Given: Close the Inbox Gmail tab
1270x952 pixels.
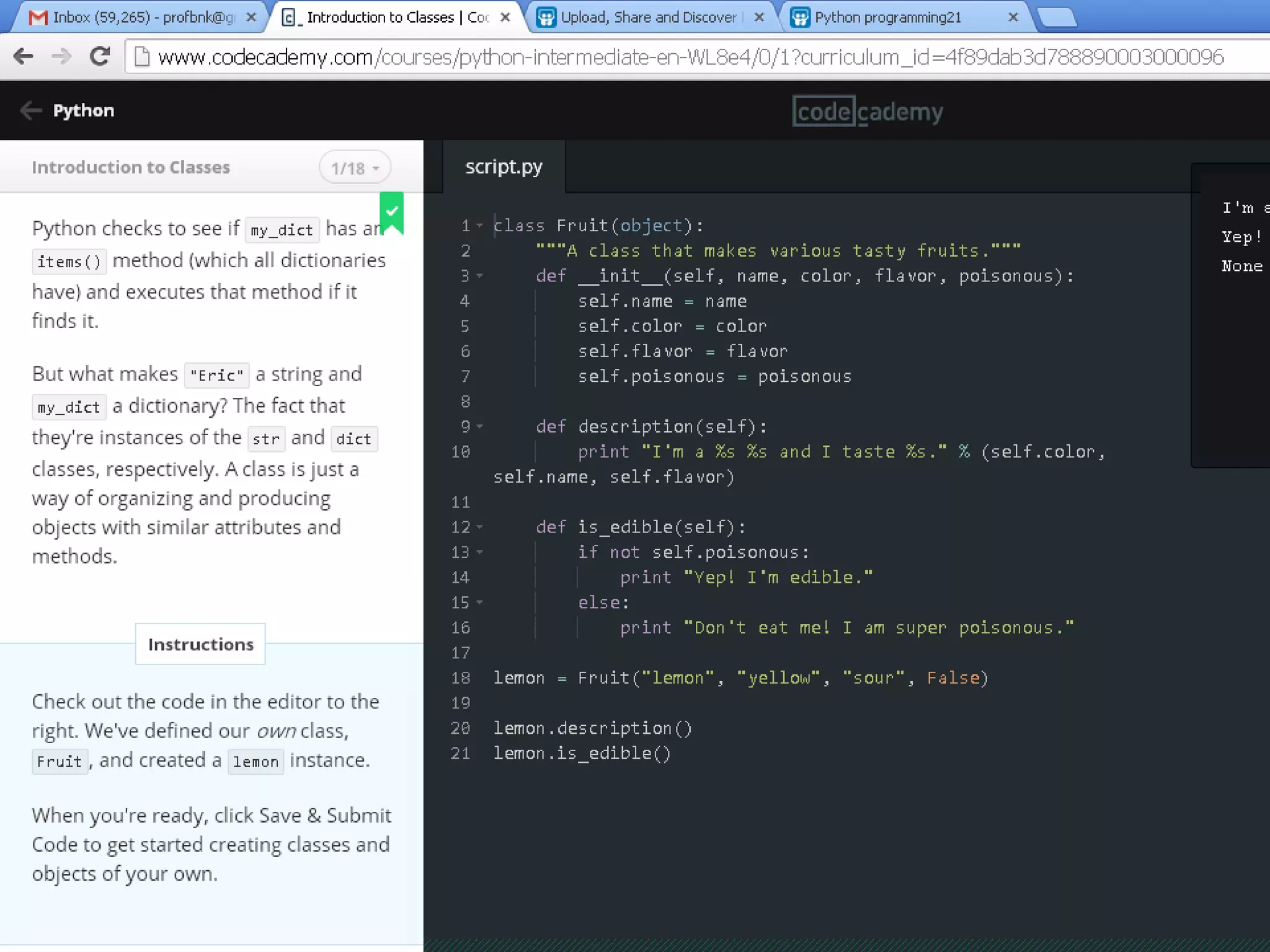Looking at the screenshot, I should (251, 17).
